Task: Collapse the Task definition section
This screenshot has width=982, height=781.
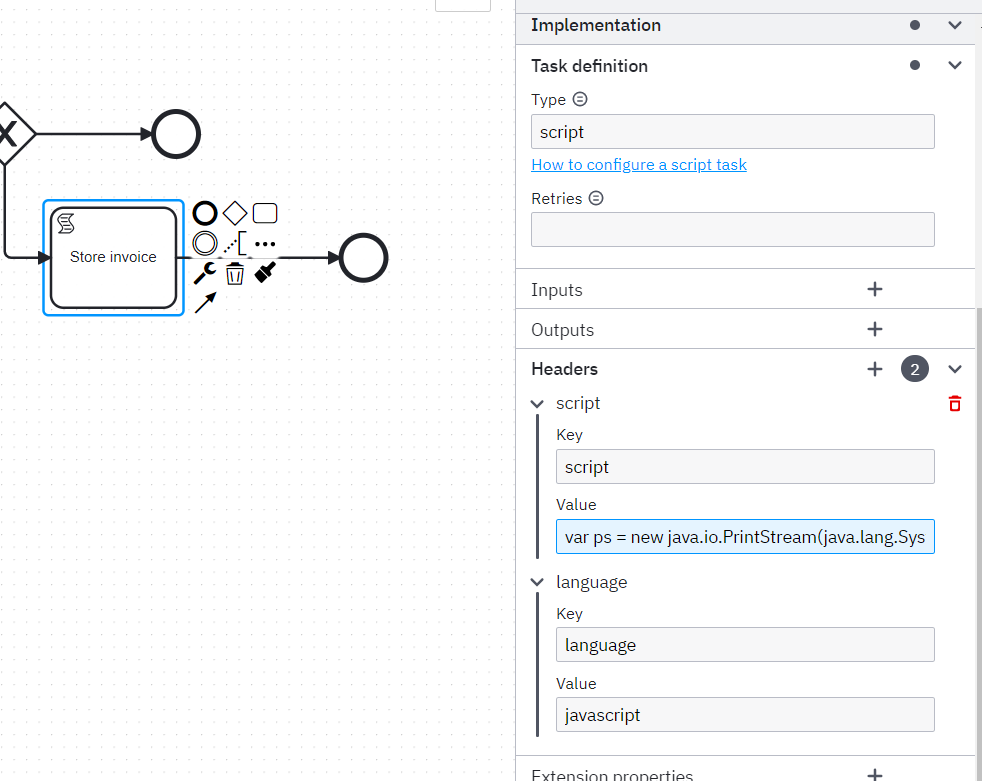Action: 954,65
